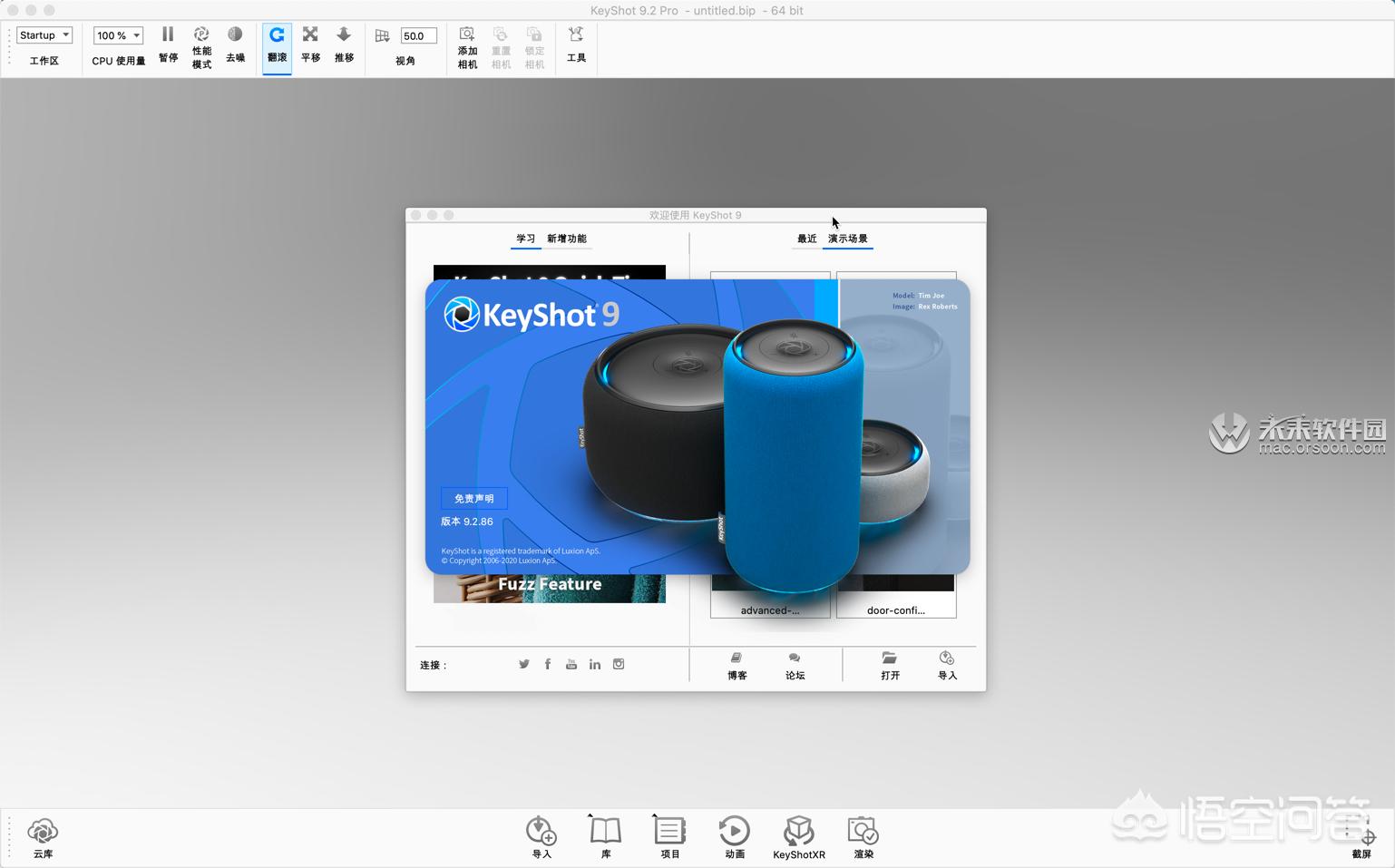Switch to the 学习 tab
The height and width of the screenshot is (868, 1395).
point(526,239)
